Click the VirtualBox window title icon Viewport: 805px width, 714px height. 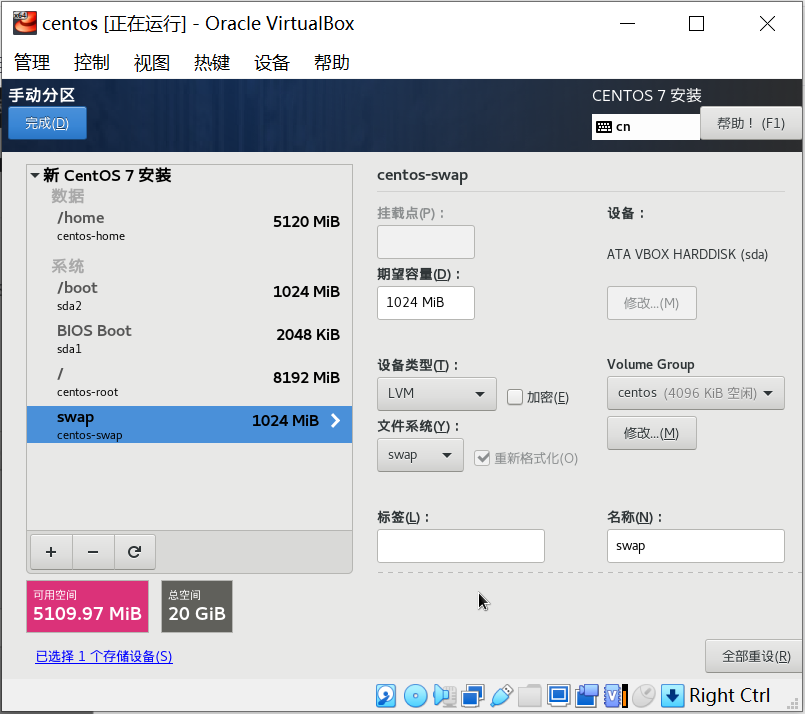pyautogui.click(x=25, y=23)
